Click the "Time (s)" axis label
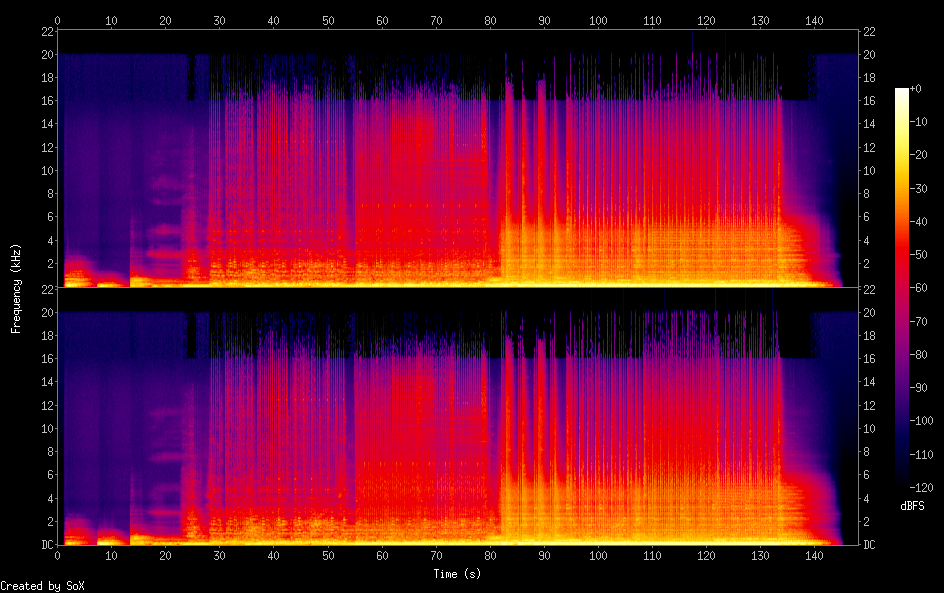 pyautogui.click(x=458, y=574)
